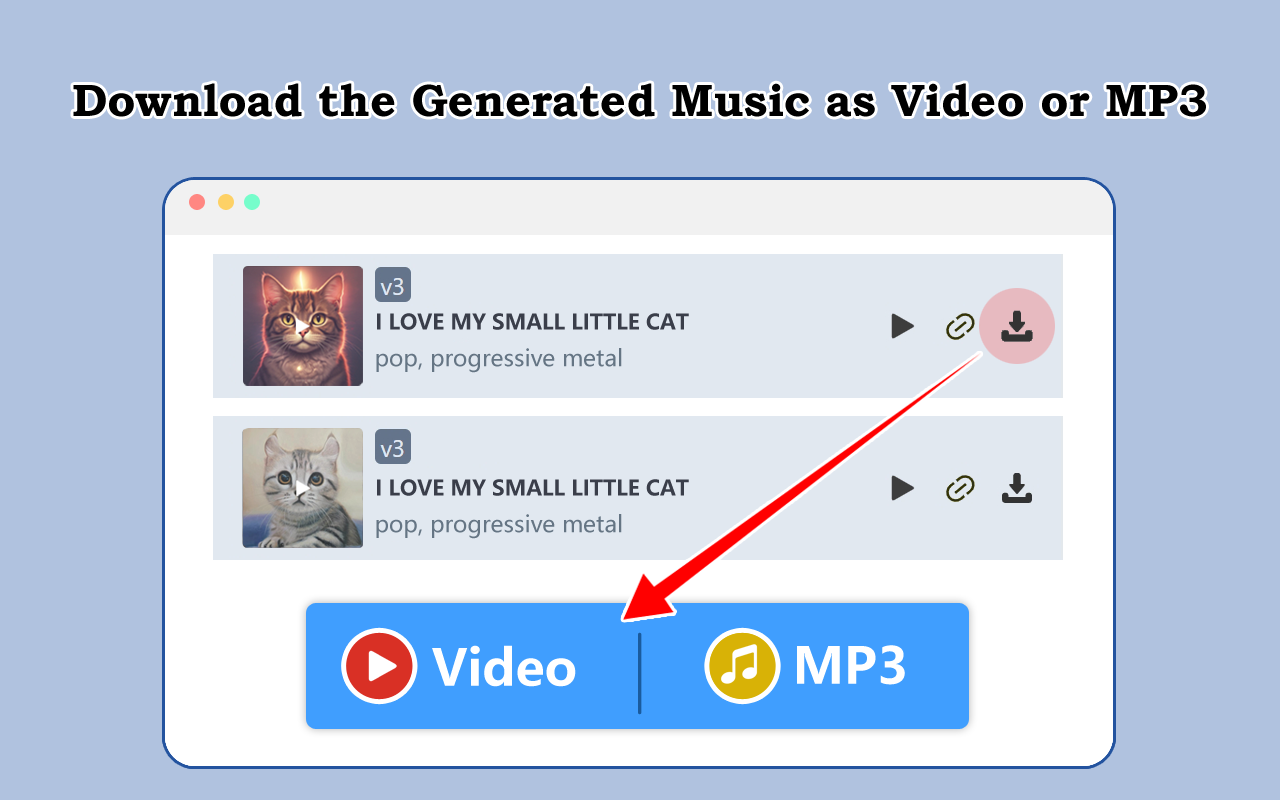
Task: Open download options for first song
Action: [1017, 326]
